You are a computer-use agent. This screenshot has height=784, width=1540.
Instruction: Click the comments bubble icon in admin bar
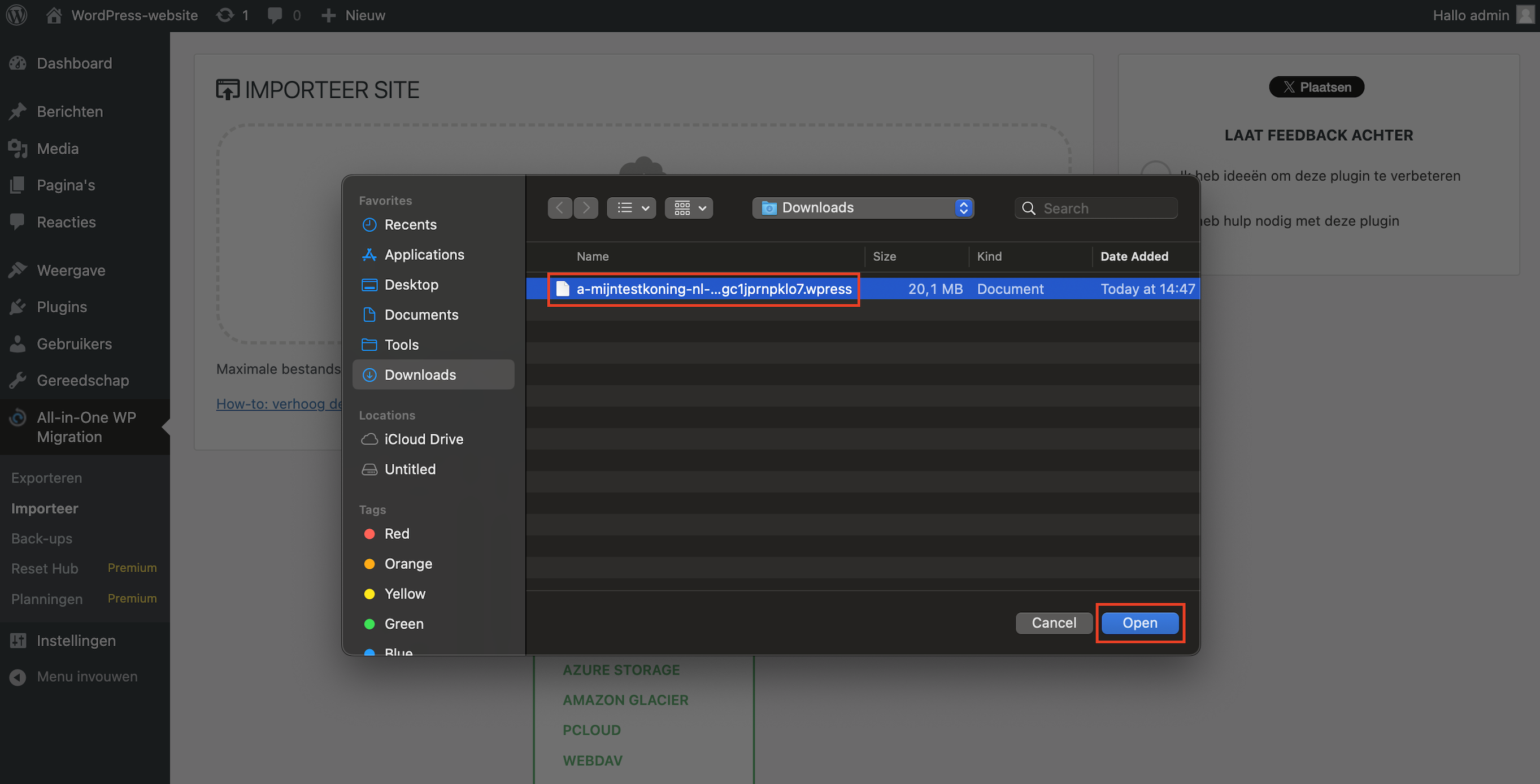275,15
